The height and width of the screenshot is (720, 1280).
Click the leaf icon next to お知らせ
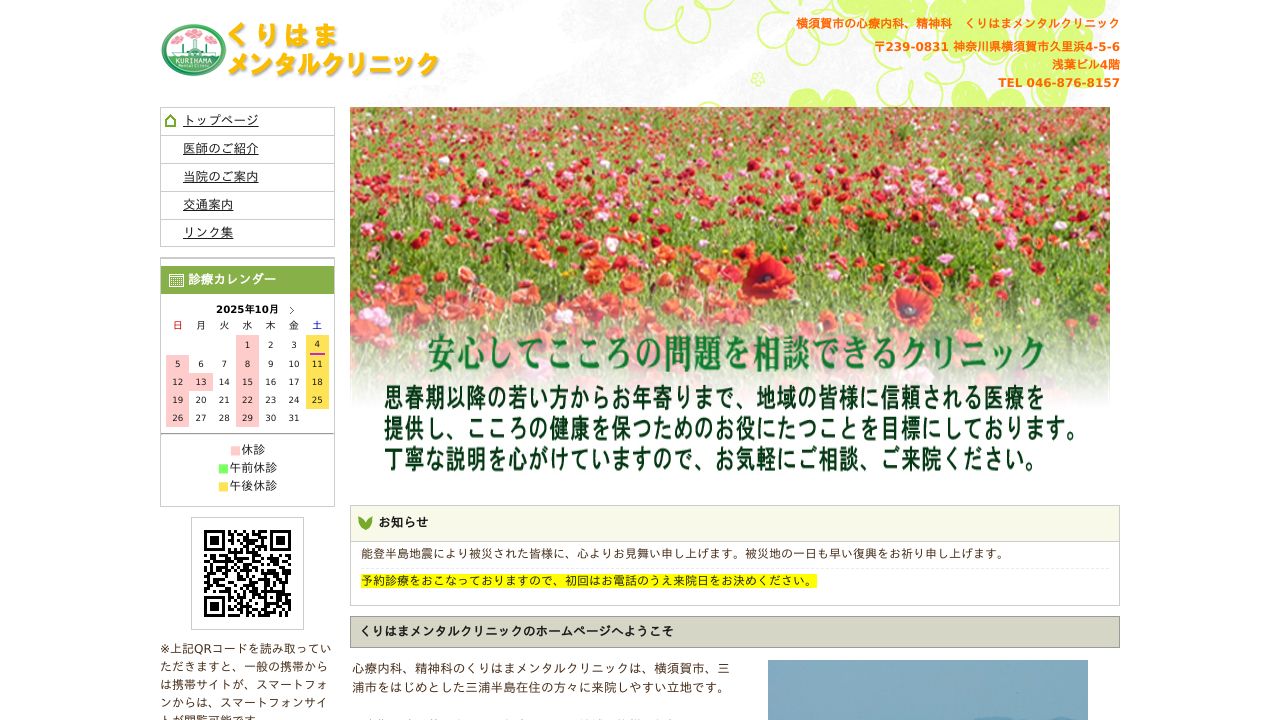pos(365,523)
